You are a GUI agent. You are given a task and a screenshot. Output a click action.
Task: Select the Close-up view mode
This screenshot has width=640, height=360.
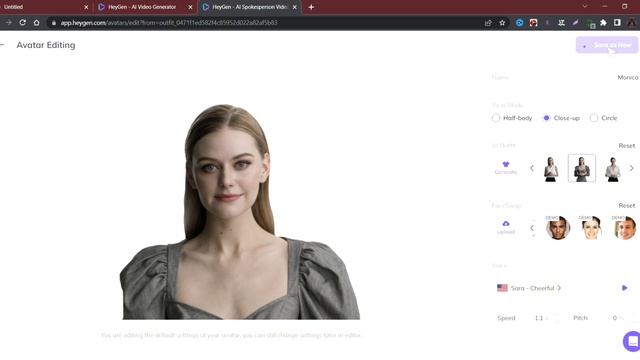(561, 118)
